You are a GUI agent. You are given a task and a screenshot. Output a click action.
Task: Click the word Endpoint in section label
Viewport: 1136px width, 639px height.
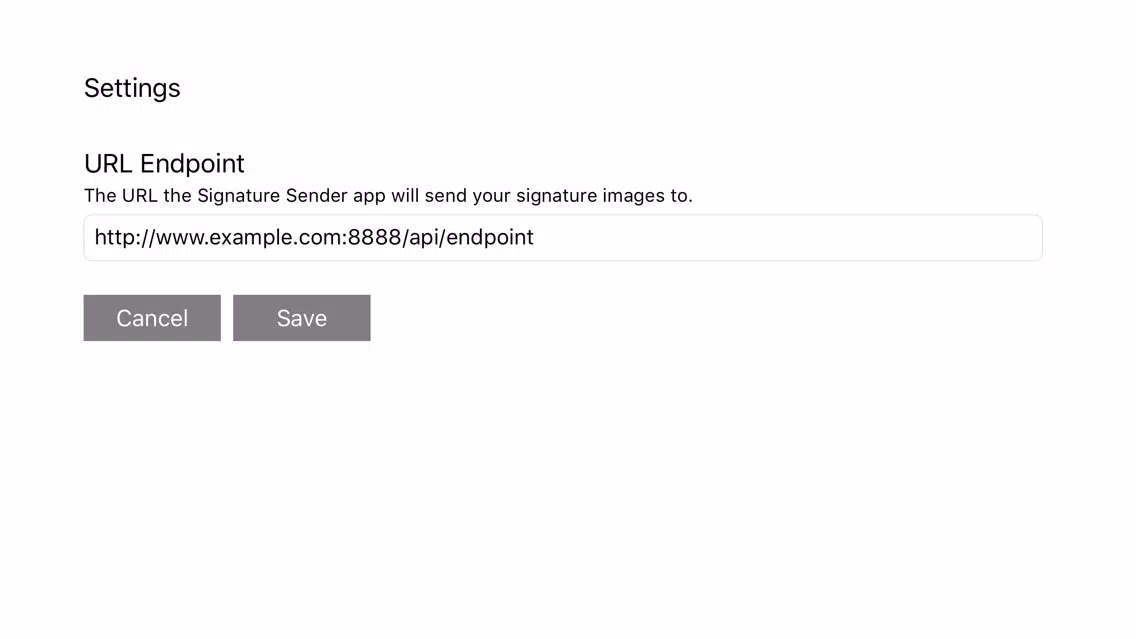click(192, 164)
